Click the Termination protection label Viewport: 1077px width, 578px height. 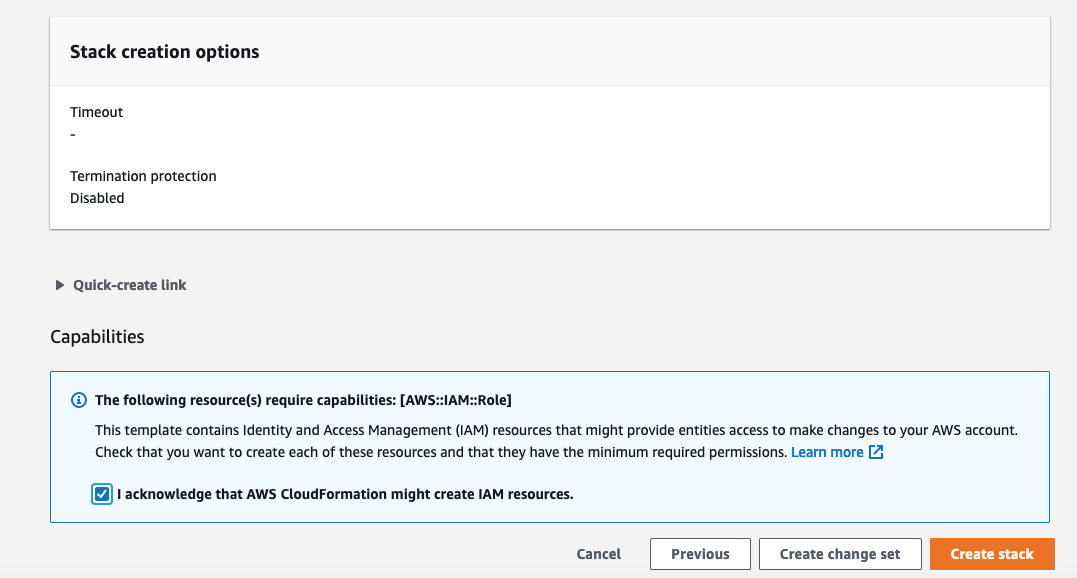[143, 175]
